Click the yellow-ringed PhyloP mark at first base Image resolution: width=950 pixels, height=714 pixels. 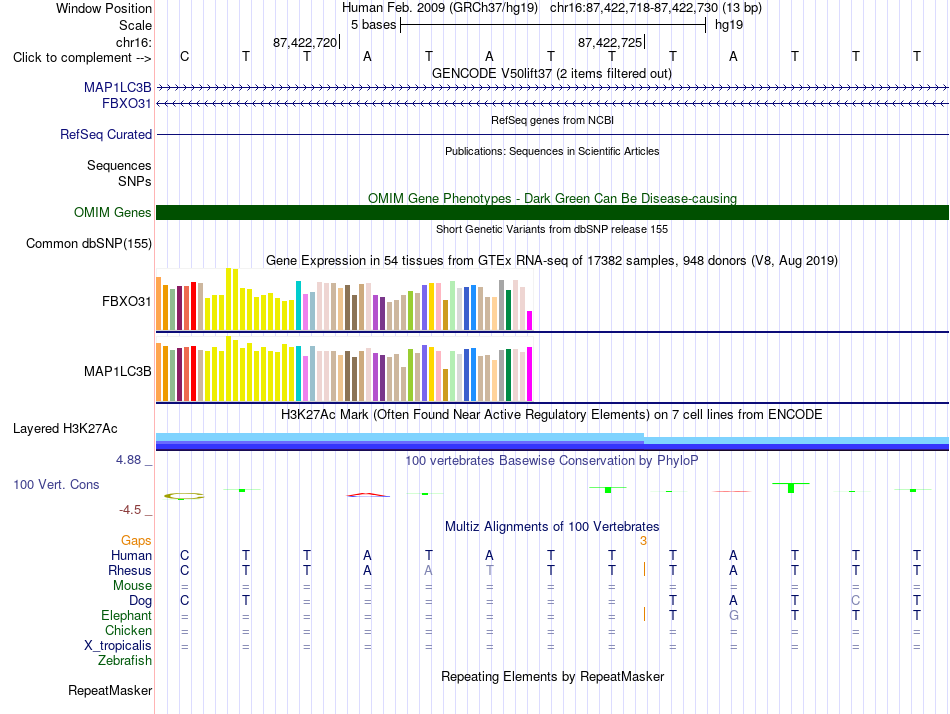184,496
